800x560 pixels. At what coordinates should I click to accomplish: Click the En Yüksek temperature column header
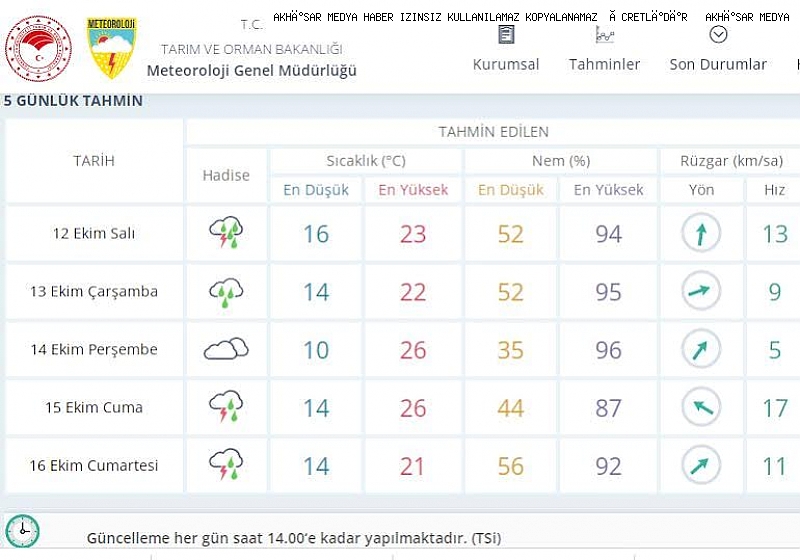pos(413,190)
